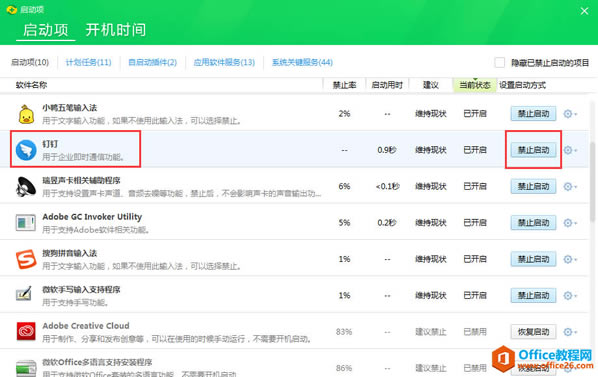This screenshot has height=377, width=598.
Task: Disable startup for 小鸭五笔输入法
Action: (533, 114)
